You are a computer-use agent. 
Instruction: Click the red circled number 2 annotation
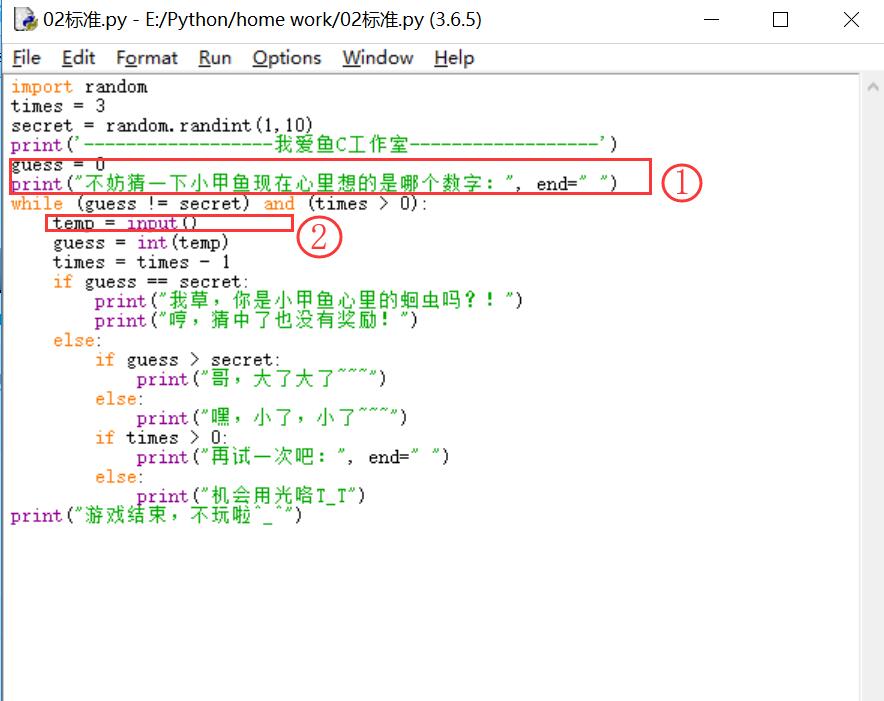pos(320,237)
